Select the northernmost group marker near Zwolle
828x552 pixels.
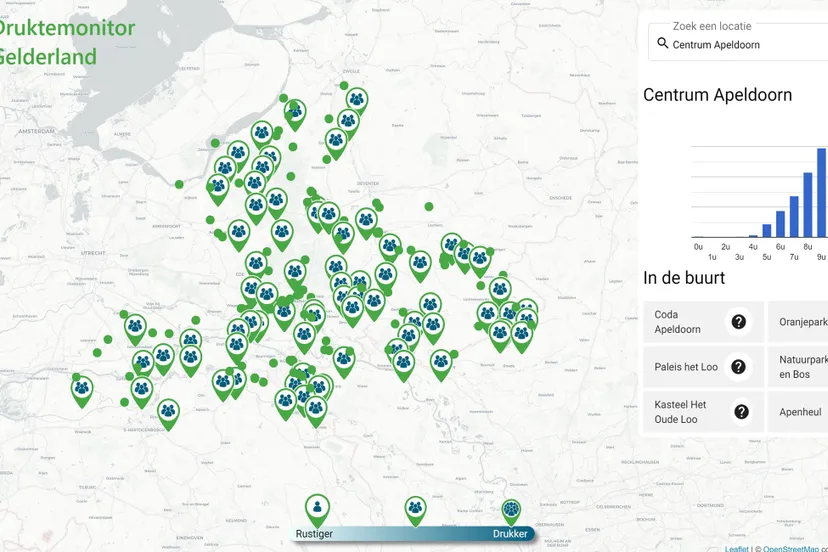click(x=357, y=100)
